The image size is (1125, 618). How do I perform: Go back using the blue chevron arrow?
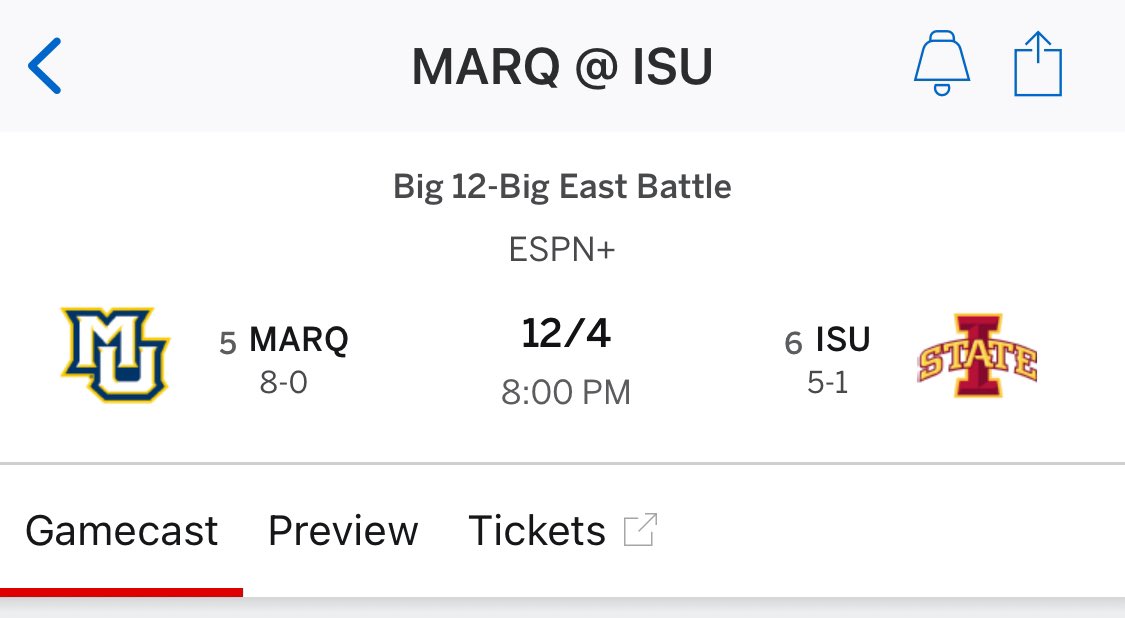click(44, 66)
